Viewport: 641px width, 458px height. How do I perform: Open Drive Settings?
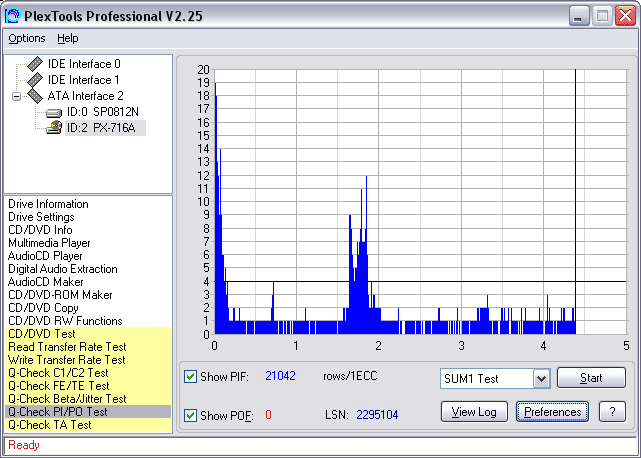point(41,217)
